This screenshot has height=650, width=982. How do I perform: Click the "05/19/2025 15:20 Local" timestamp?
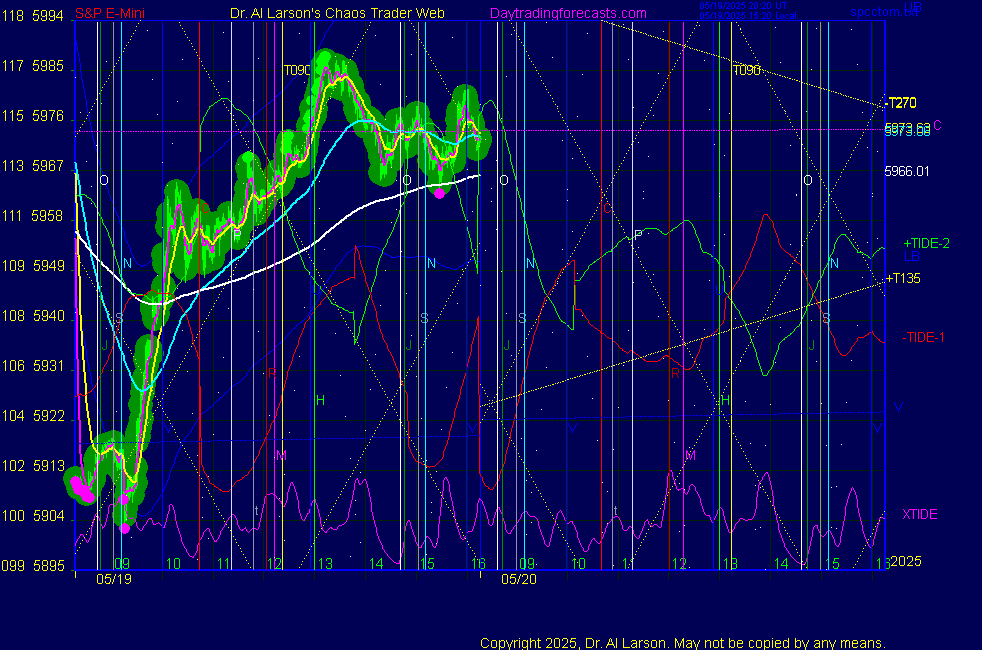[748, 16]
